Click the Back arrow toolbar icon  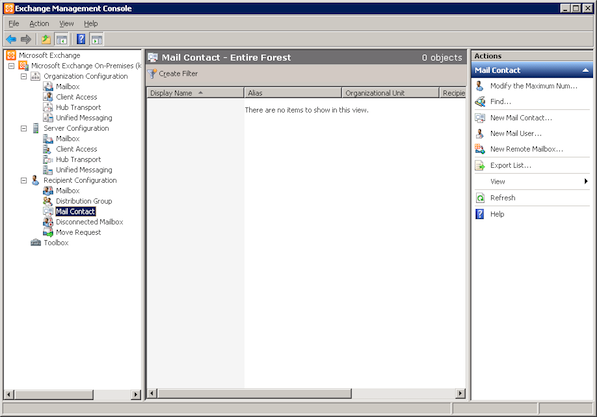(11, 39)
